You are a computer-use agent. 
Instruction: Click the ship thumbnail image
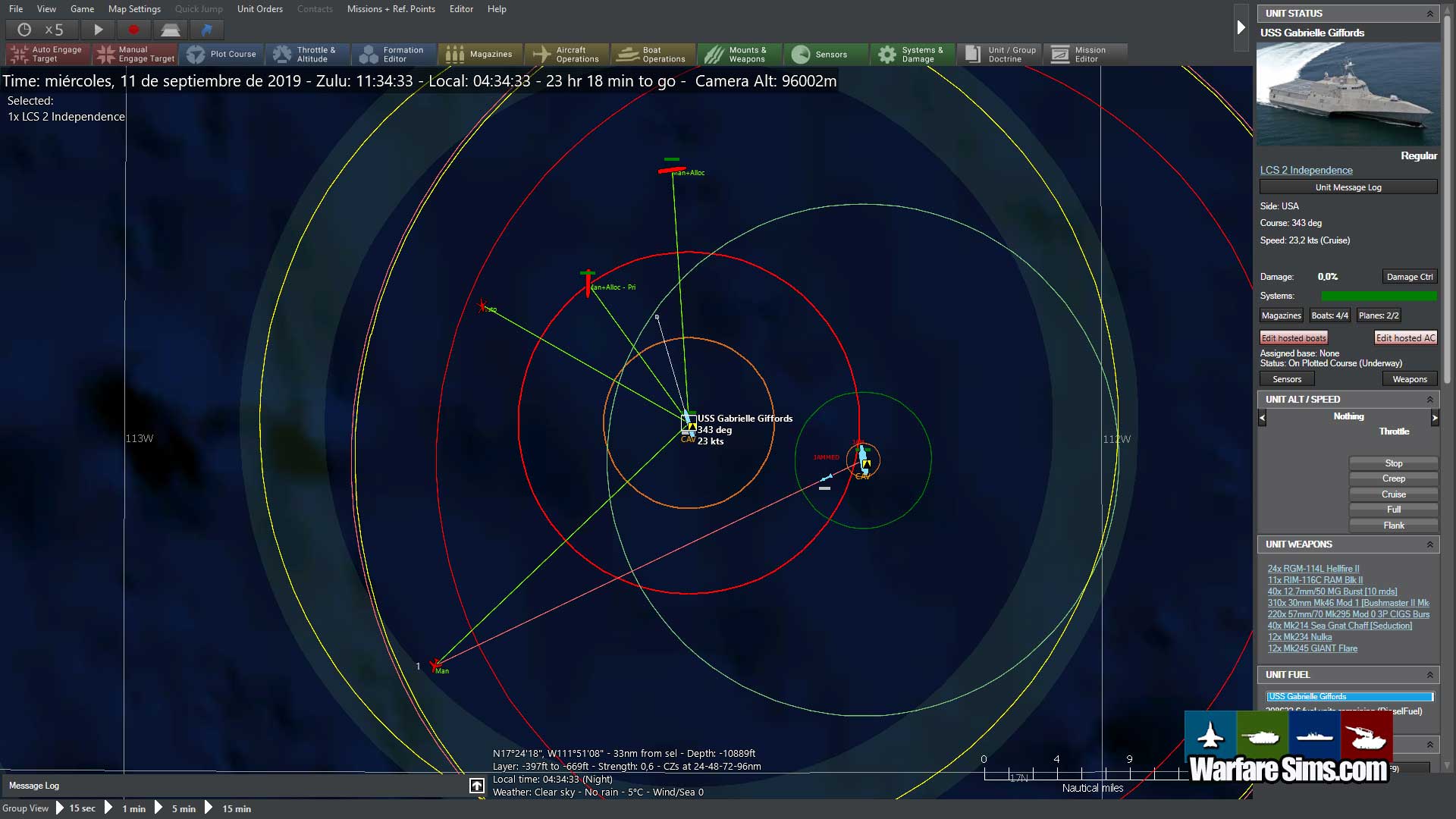[x=1348, y=94]
